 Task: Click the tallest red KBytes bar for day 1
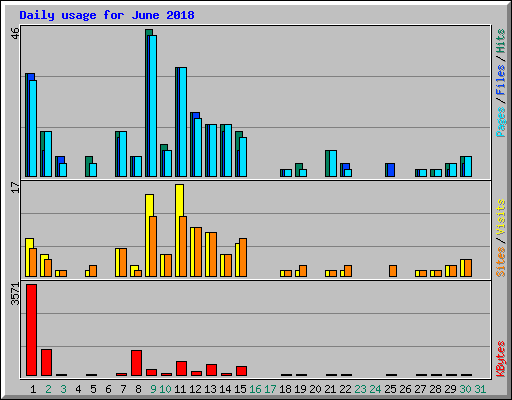31,330
